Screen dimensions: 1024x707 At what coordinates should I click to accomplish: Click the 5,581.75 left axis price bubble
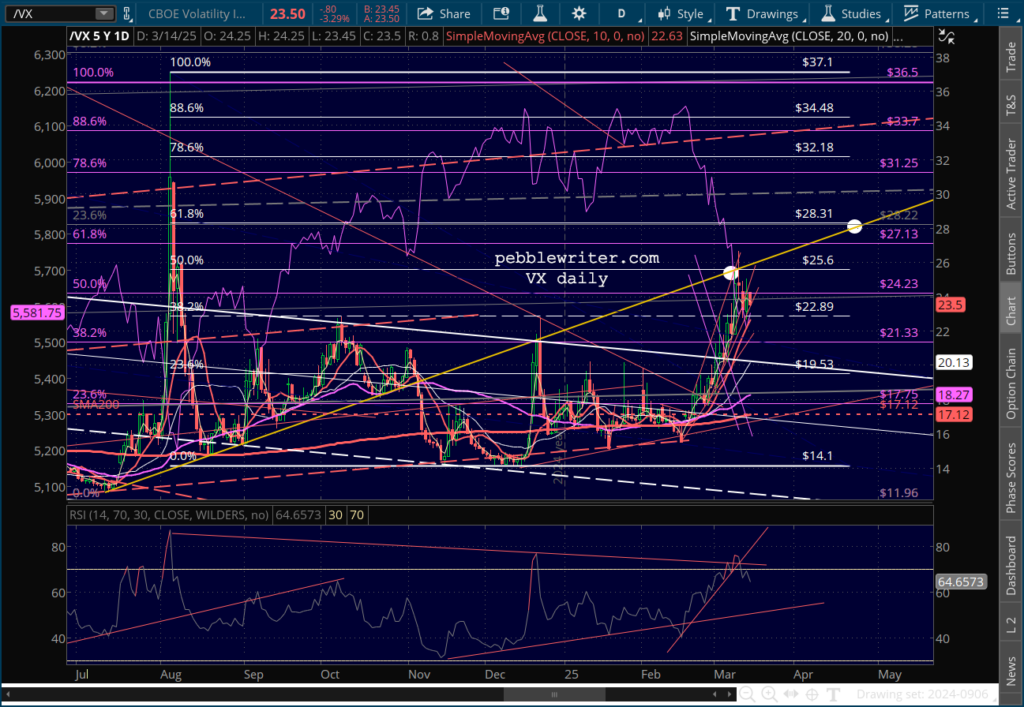(x=38, y=313)
